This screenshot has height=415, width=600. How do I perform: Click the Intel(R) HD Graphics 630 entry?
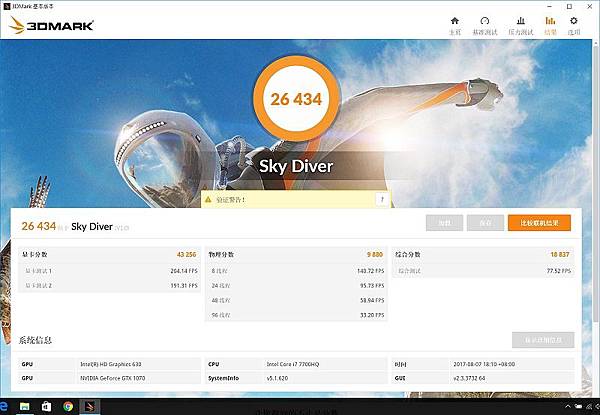pos(111,364)
